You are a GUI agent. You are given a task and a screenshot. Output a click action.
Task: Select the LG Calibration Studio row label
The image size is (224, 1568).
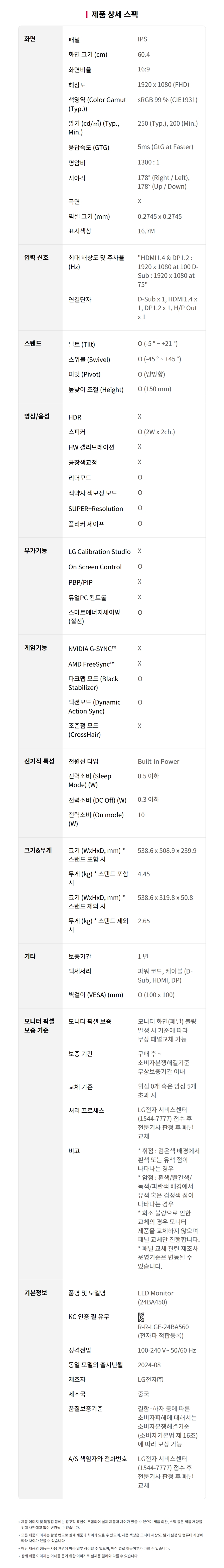tap(99, 552)
